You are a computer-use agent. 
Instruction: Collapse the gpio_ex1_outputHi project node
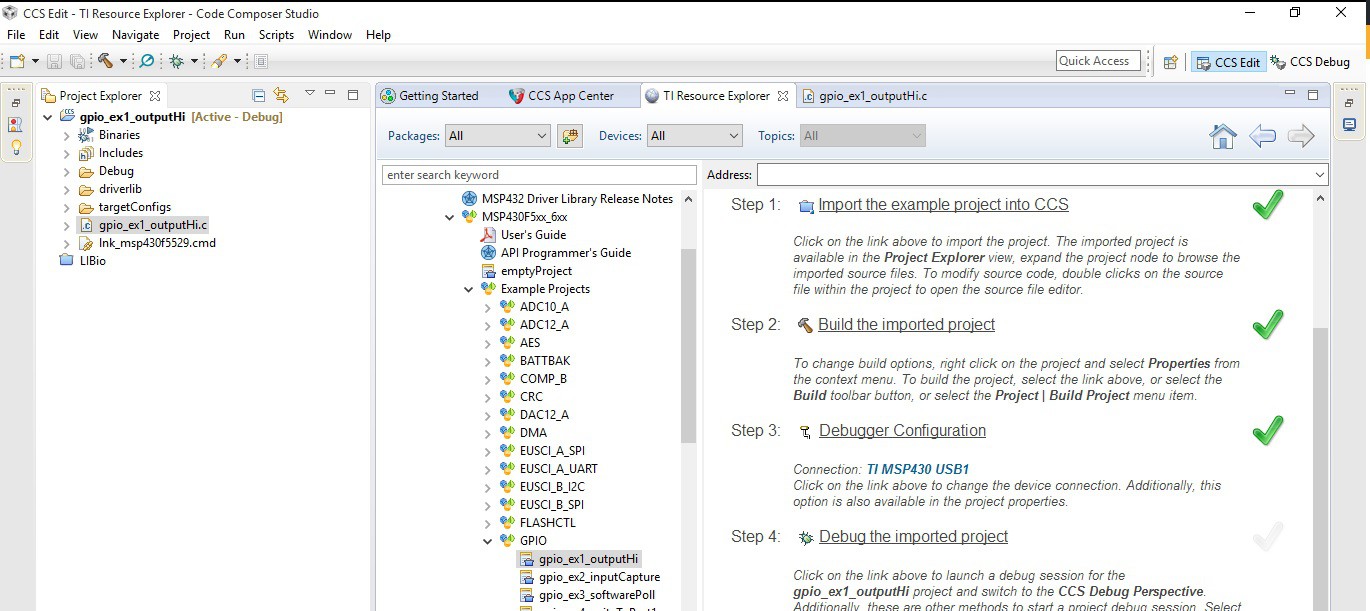tap(48, 117)
